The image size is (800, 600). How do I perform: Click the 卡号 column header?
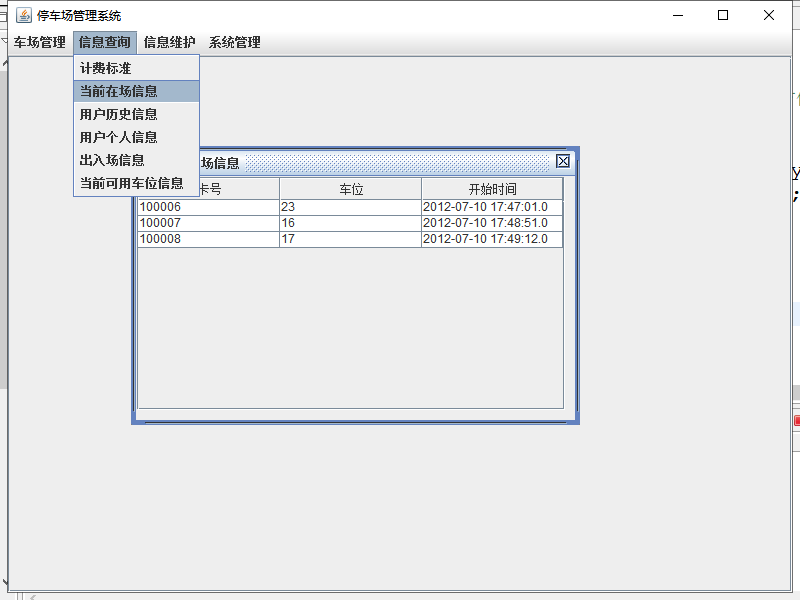(239, 189)
